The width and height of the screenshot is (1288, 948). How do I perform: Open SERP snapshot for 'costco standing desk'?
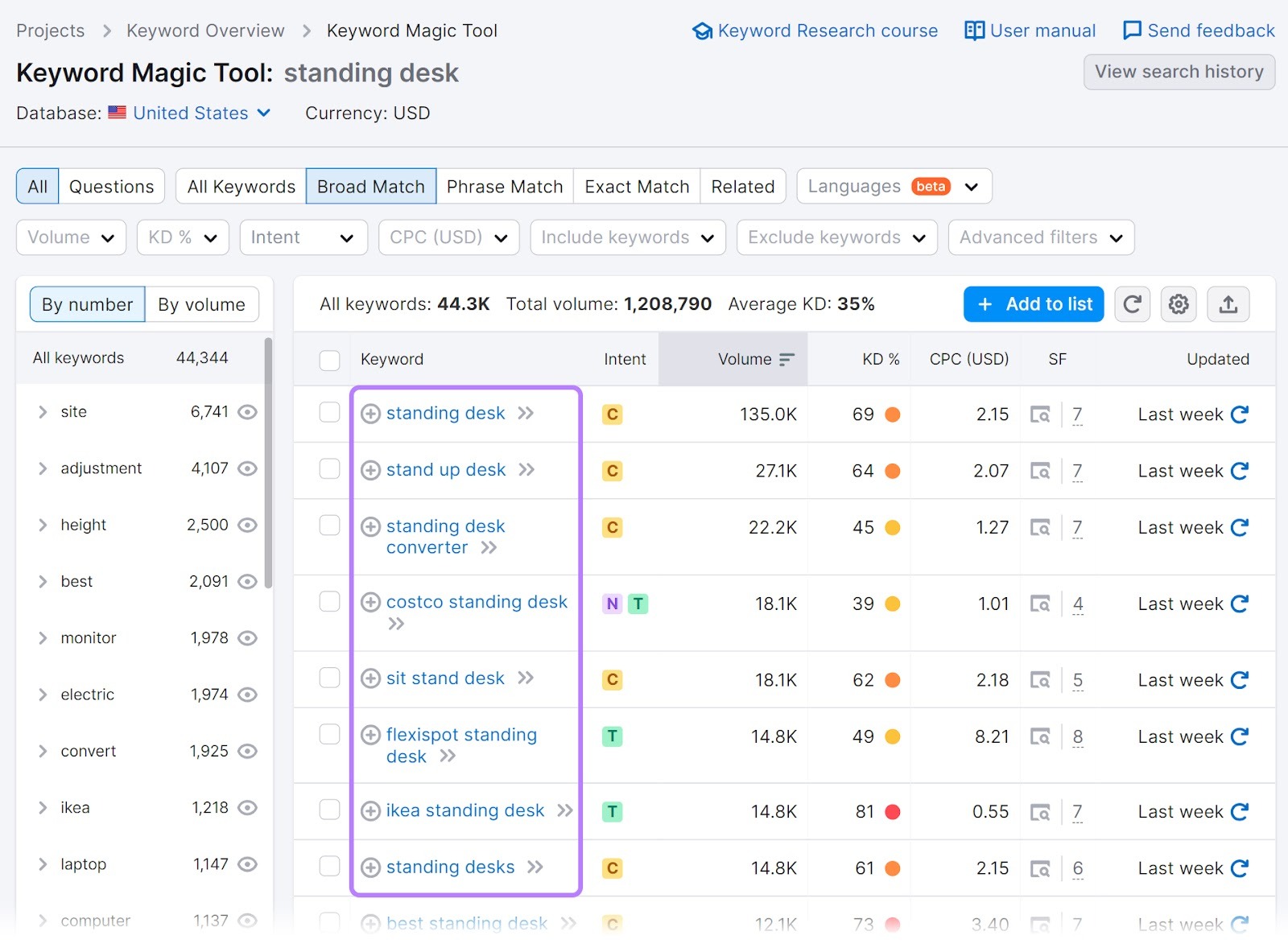pos(1042,603)
